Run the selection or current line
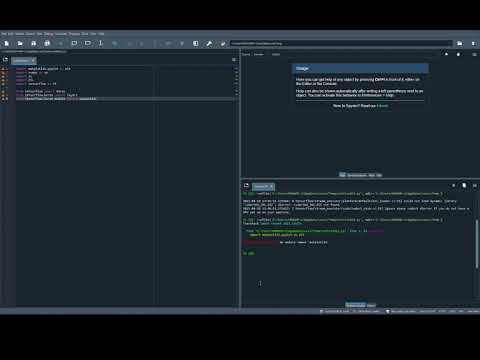Image resolution: width=480 pixels, height=360 pixels. 101,43
